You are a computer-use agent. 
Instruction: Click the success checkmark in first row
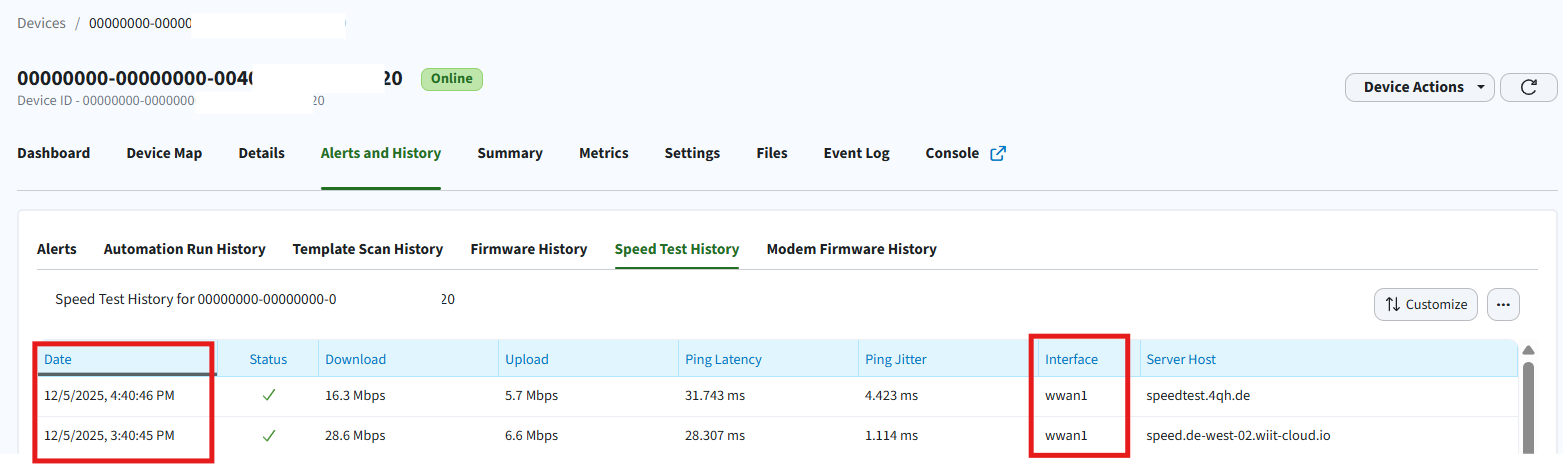tap(269, 396)
